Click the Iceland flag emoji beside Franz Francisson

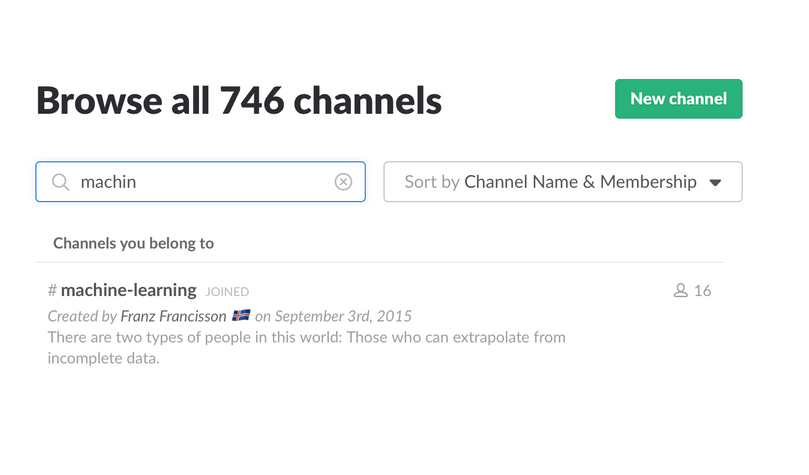(241, 315)
